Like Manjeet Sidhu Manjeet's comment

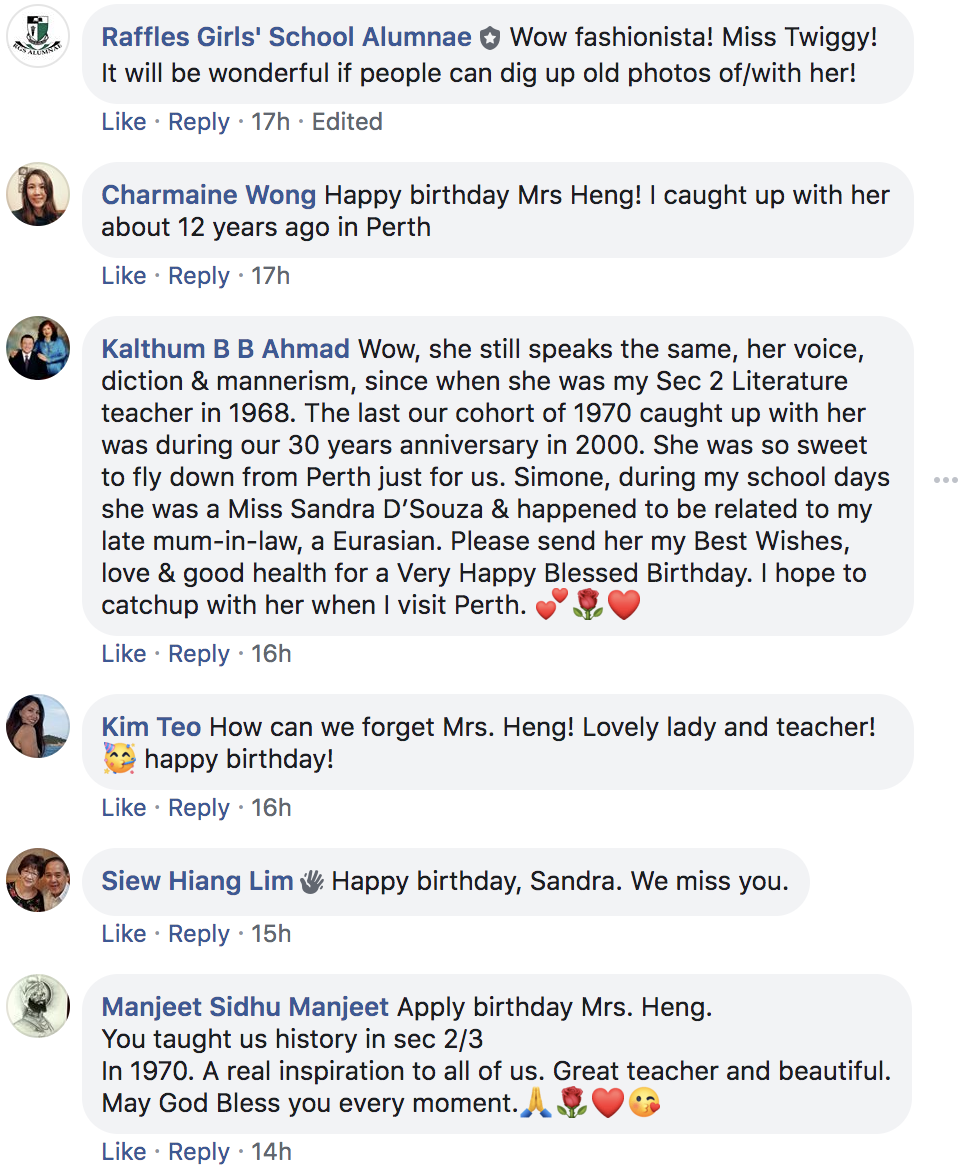pyautogui.click(x=124, y=1152)
